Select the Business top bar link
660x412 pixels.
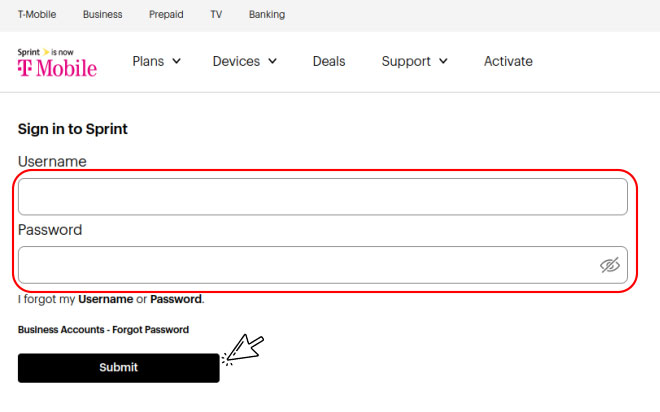(102, 15)
